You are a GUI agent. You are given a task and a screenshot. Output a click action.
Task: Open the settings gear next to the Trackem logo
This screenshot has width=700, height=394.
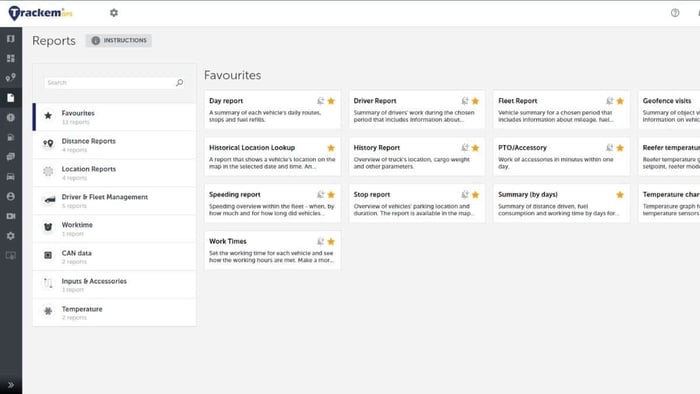coord(114,13)
